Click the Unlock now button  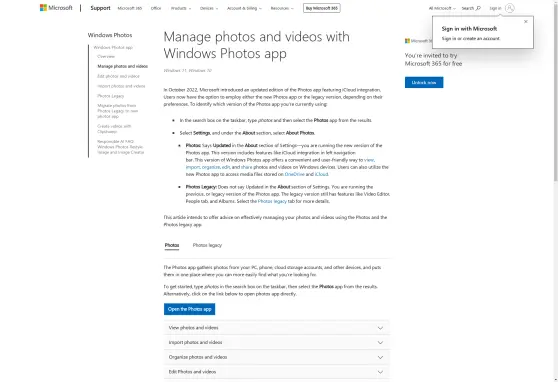coord(424,82)
